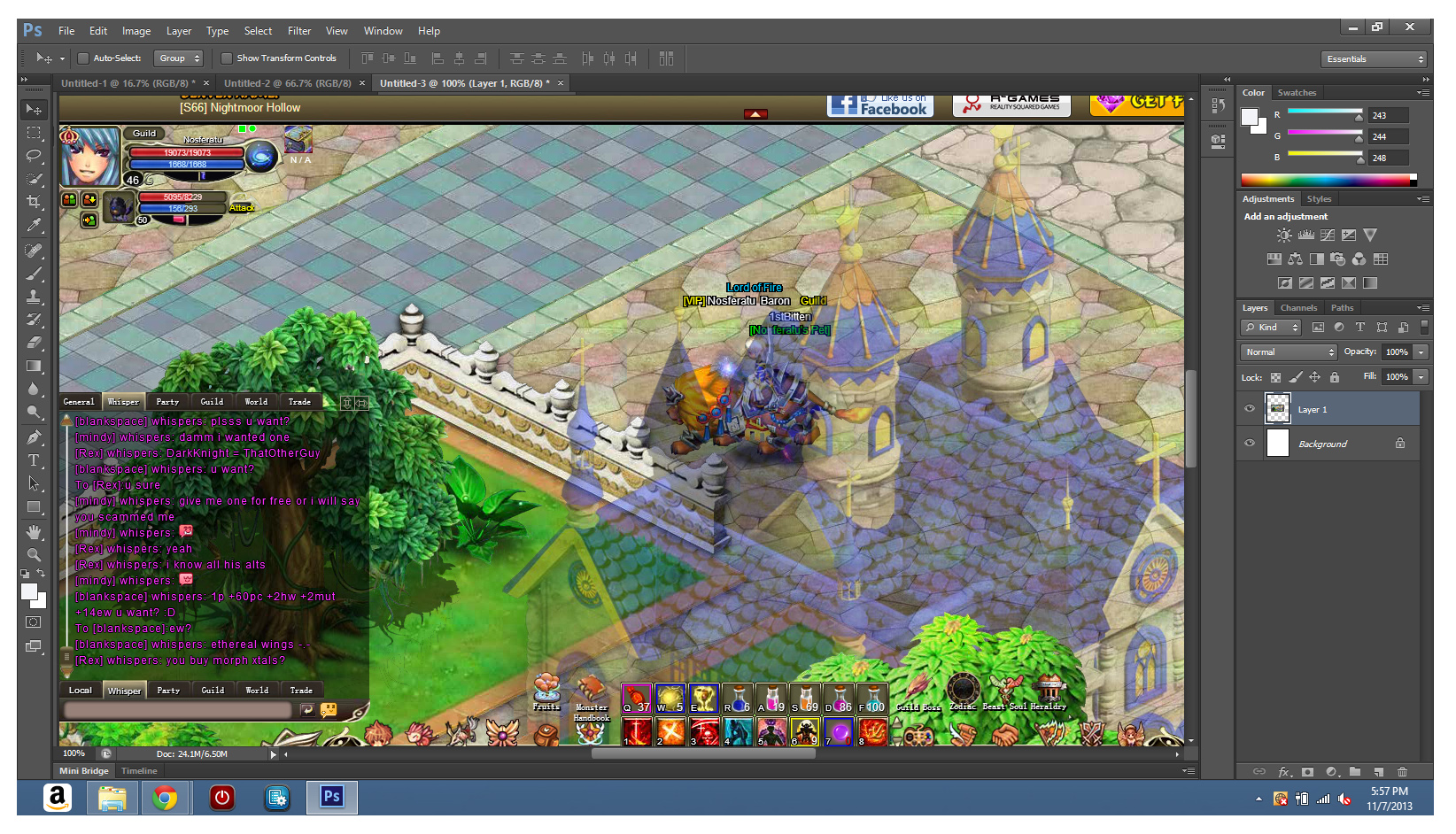Select the Dodge tool
Viewport: 1456px width, 834px height.
pyautogui.click(x=34, y=412)
